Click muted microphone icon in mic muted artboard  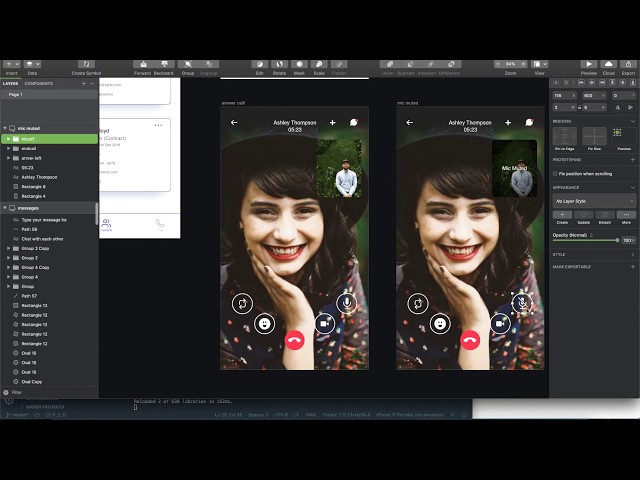(x=522, y=303)
